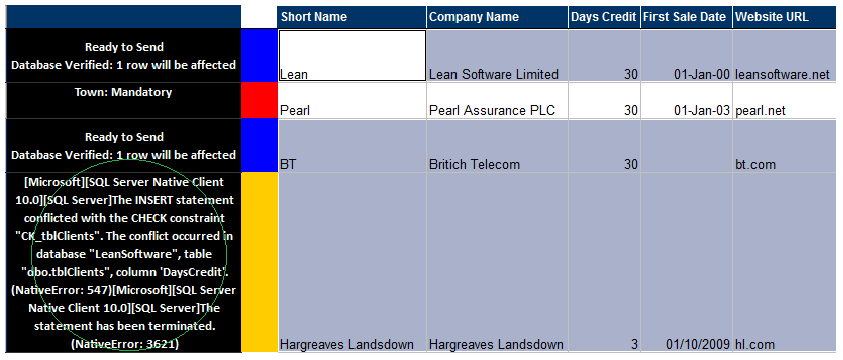This screenshot has height=360, width=843.
Task: Select the Lean short name cell
Action: click(352, 55)
